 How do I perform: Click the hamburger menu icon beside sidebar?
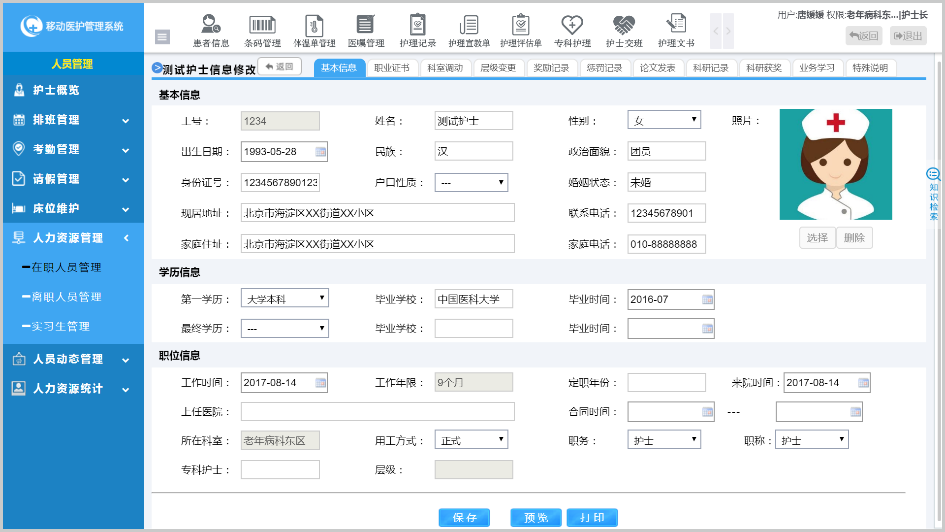[x=162, y=37]
